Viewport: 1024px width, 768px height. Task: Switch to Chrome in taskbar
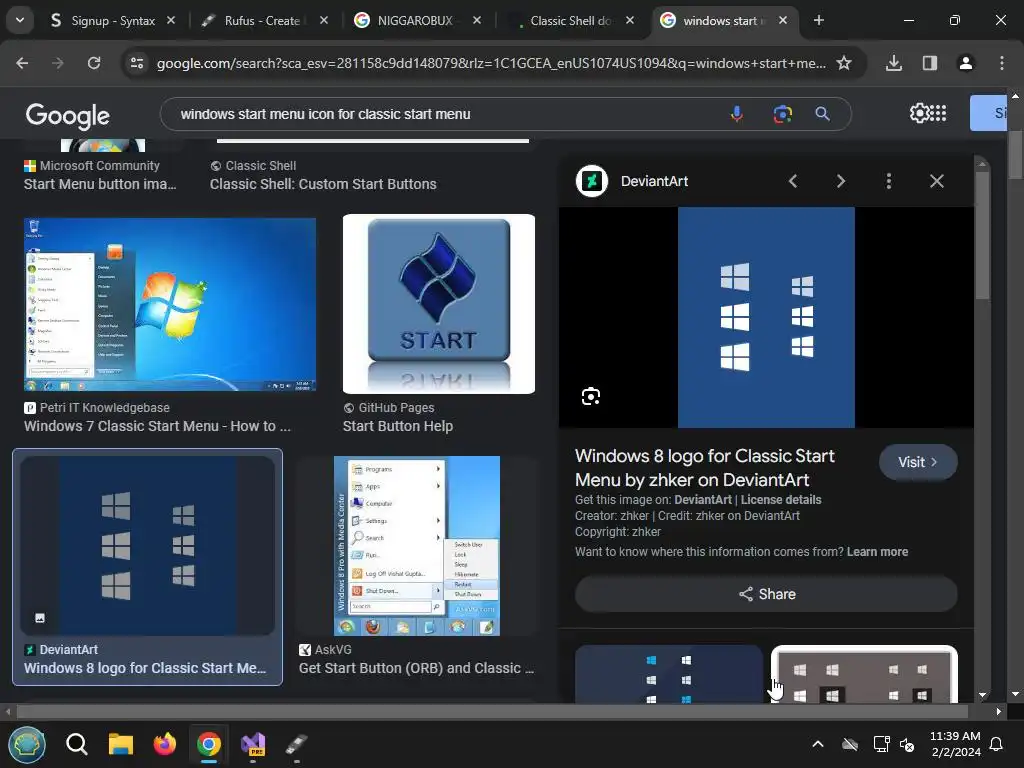pyautogui.click(x=209, y=744)
